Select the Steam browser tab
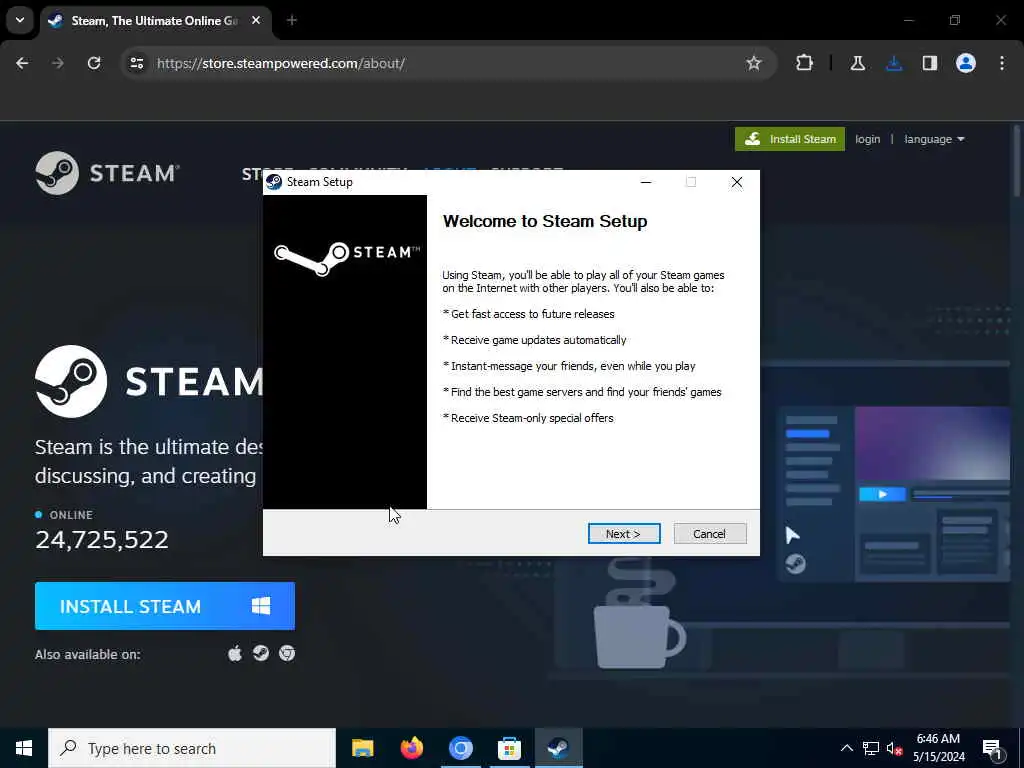Viewport: 1024px width, 768px height. tap(157, 21)
